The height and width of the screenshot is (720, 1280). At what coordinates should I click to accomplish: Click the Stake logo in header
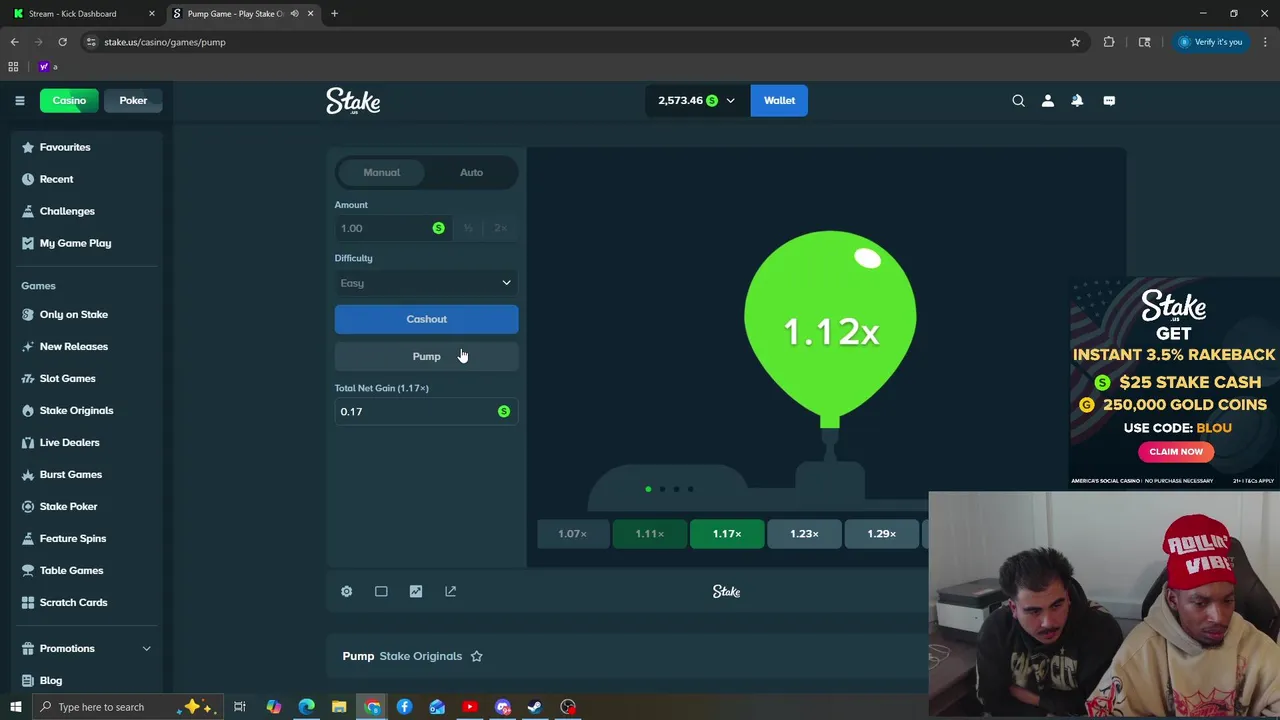(x=353, y=100)
